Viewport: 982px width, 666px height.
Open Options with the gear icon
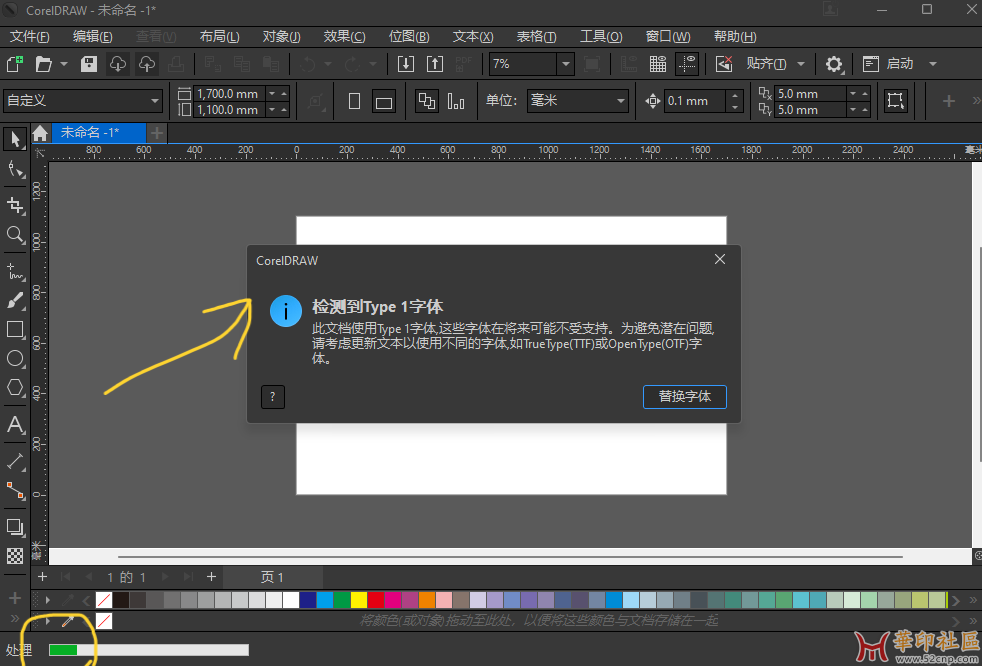tap(834, 64)
